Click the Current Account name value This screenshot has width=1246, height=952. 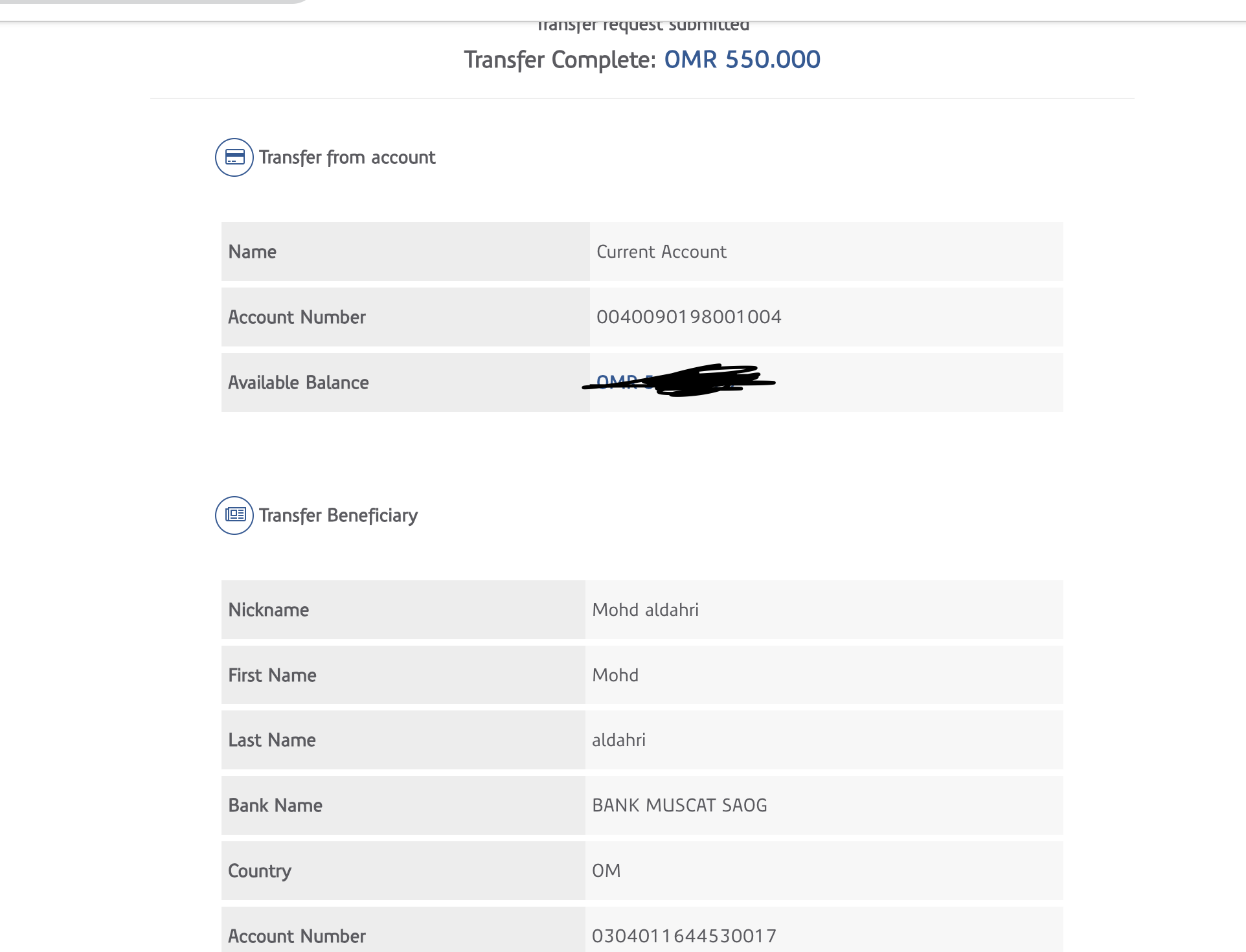(661, 252)
